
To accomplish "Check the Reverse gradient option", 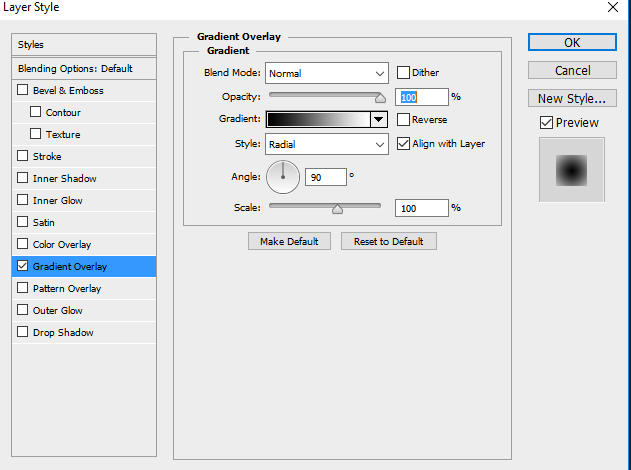I will pyautogui.click(x=403, y=120).
